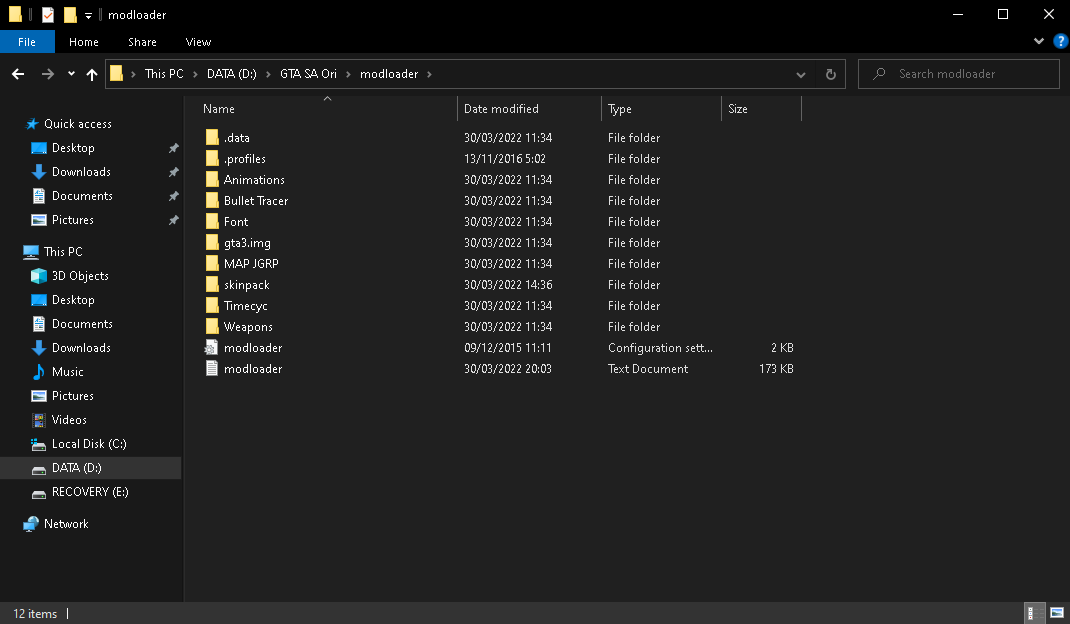Switch to the Home ribbon tab
1070x624 pixels.
83,42
